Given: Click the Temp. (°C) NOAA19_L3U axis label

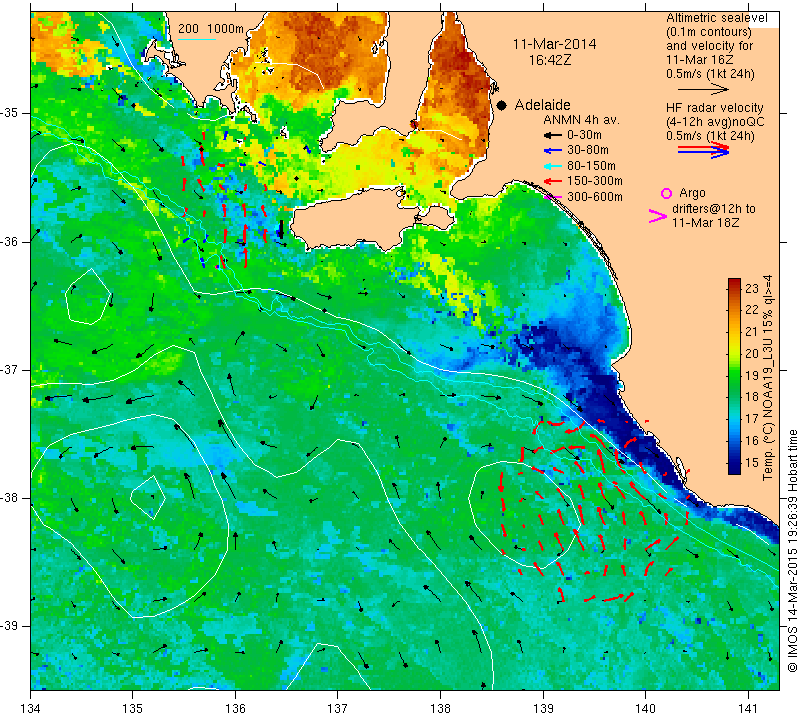Looking at the screenshot, I should 767,378.
